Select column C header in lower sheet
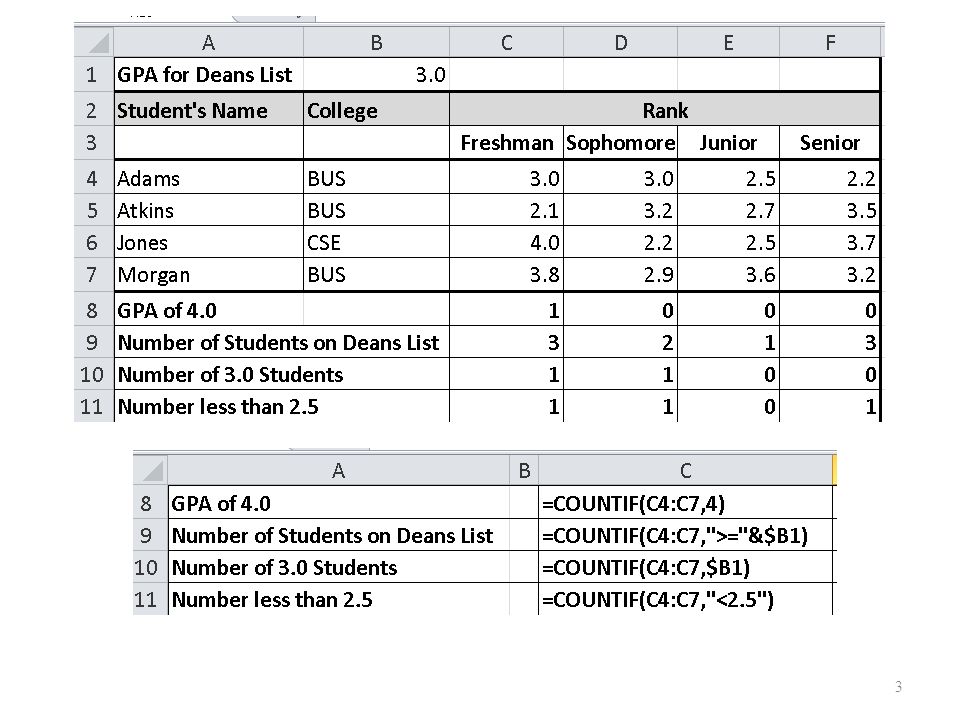This screenshot has width=960, height=720. tap(686, 471)
